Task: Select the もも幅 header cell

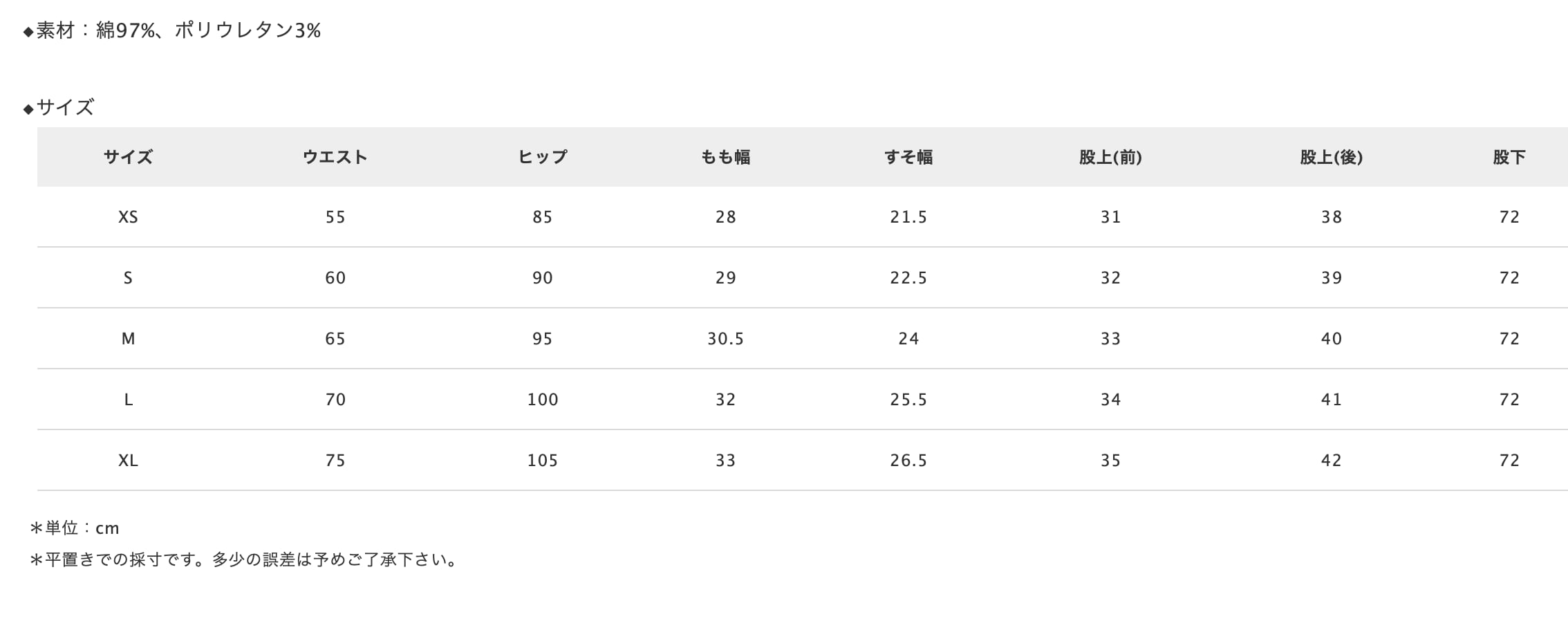Action: (725, 158)
